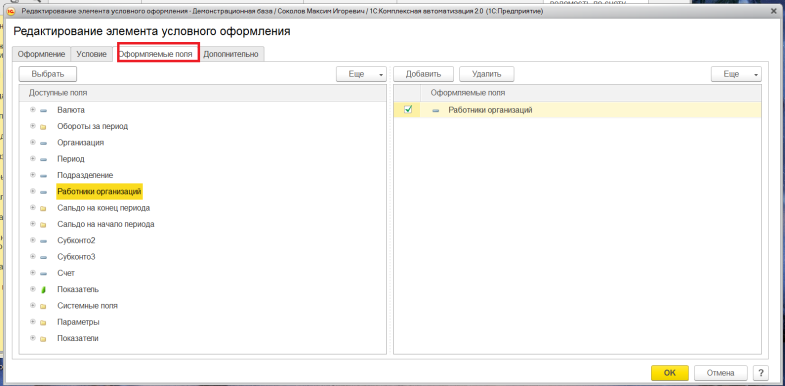Expand the Сальдо на конец периода node

[33, 208]
